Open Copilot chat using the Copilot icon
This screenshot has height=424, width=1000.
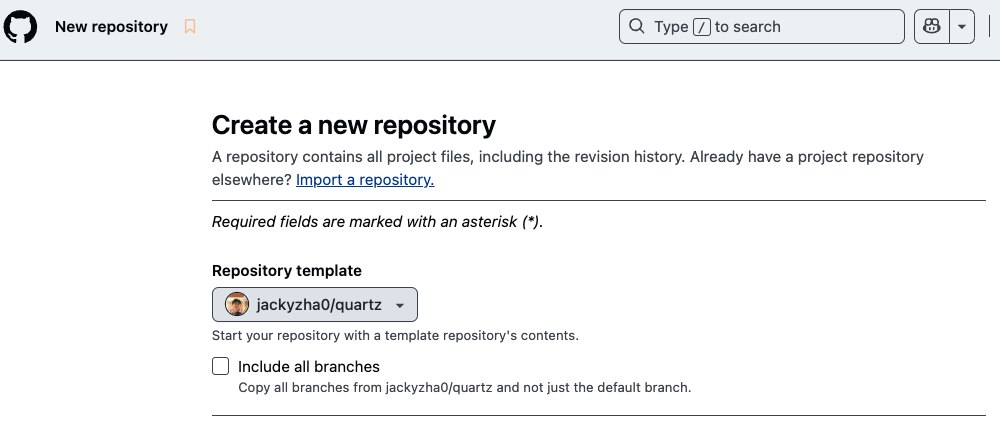[932, 26]
